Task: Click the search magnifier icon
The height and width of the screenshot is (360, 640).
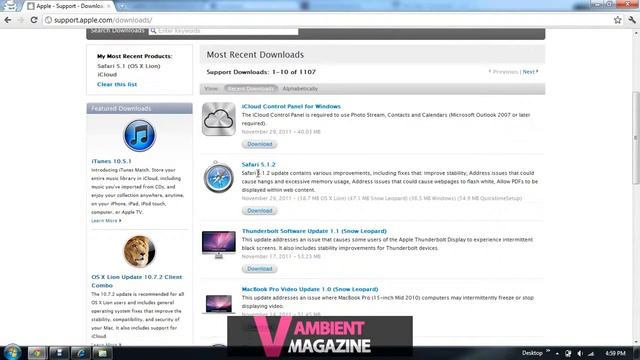Action: point(153,31)
